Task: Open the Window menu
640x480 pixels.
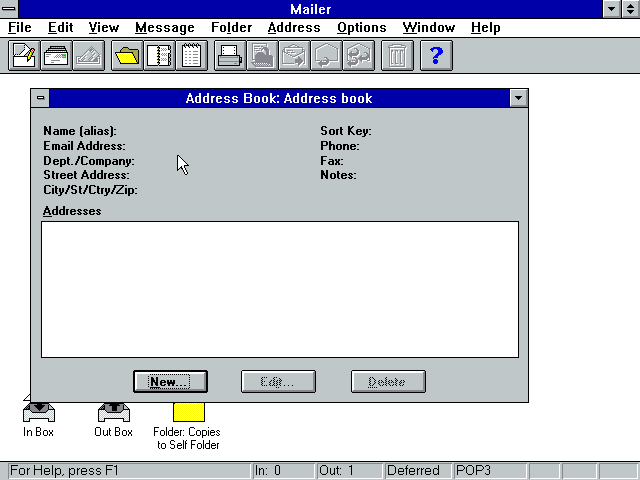Action: [x=429, y=27]
